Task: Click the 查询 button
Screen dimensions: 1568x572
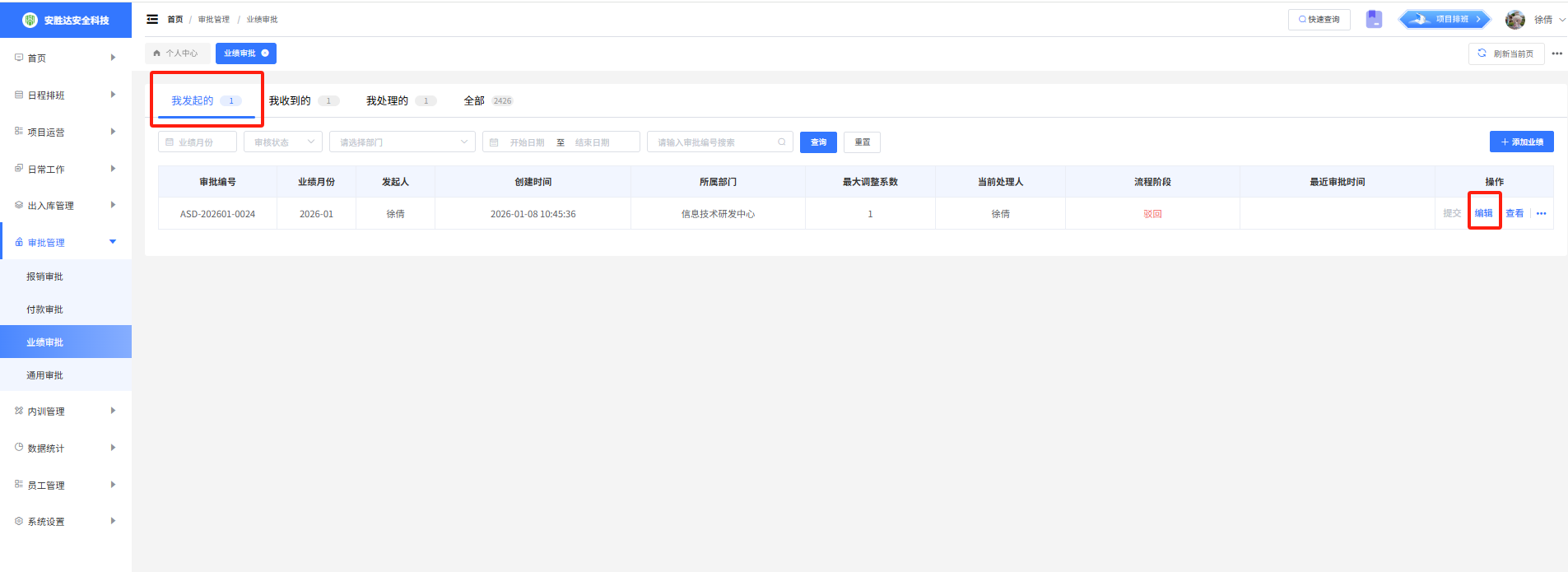Action: pyautogui.click(x=818, y=142)
